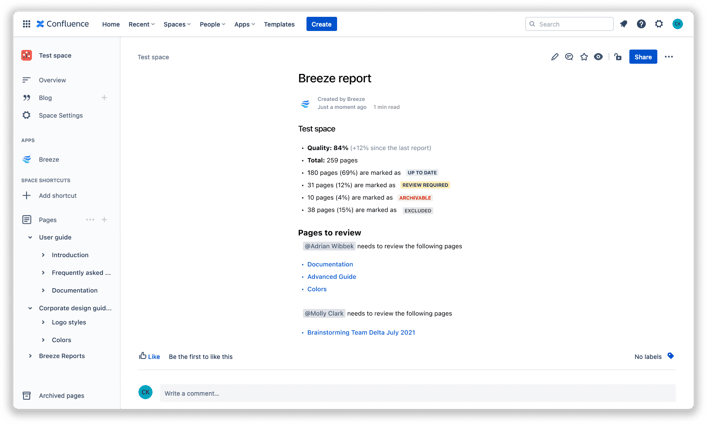This screenshot has height=424, width=707.
Task: Open the app switcher grid icon
Action: point(27,24)
